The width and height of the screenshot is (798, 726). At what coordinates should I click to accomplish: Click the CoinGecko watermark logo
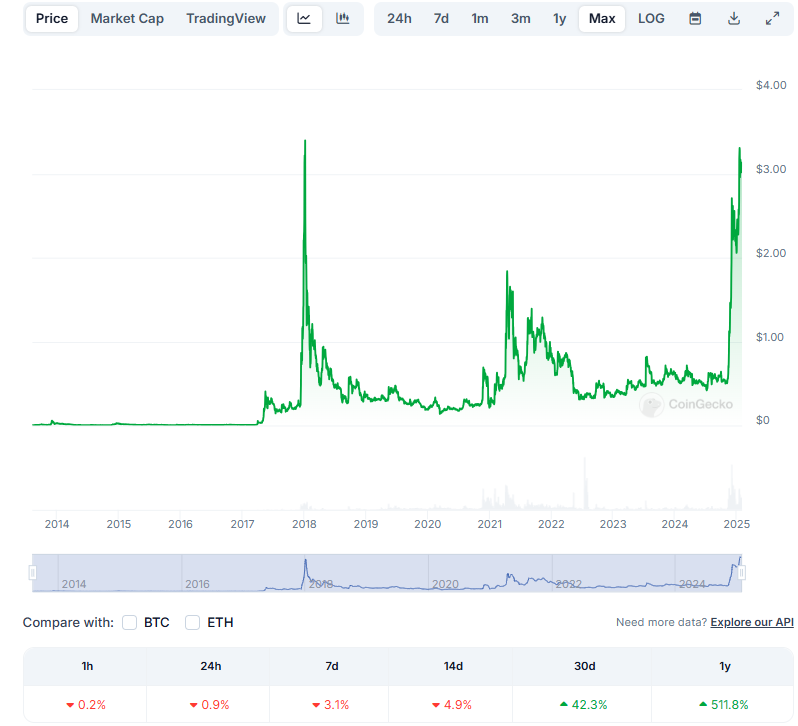coord(686,405)
